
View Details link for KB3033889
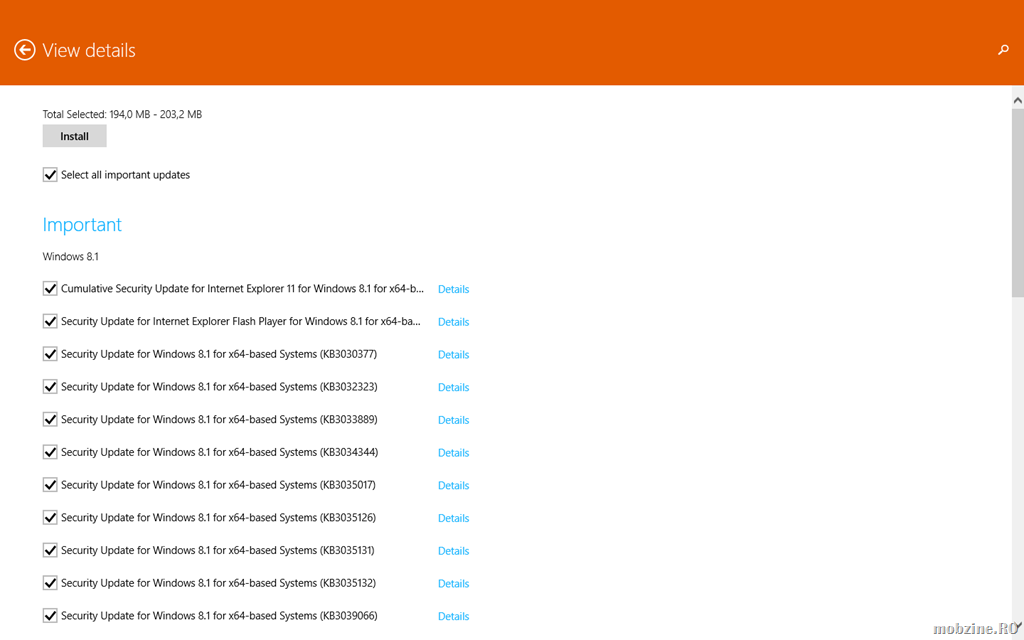[x=453, y=420]
